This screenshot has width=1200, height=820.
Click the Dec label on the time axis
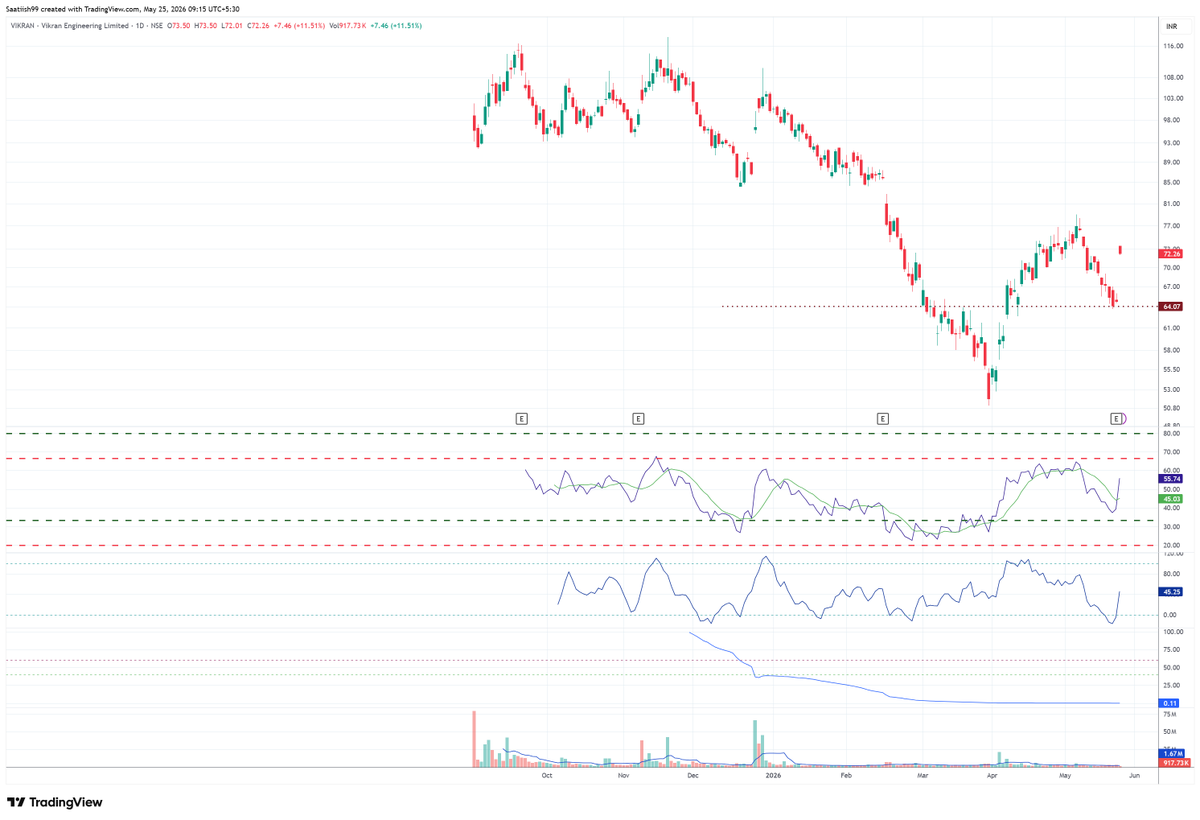(693, 775)
